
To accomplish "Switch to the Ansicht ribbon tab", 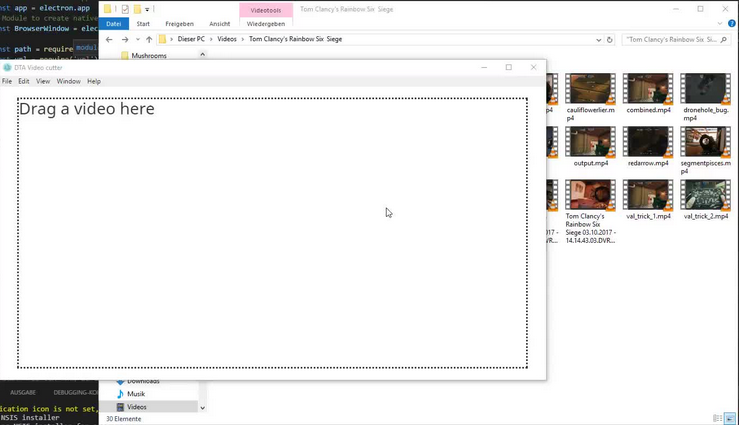I will coord(220,24).
